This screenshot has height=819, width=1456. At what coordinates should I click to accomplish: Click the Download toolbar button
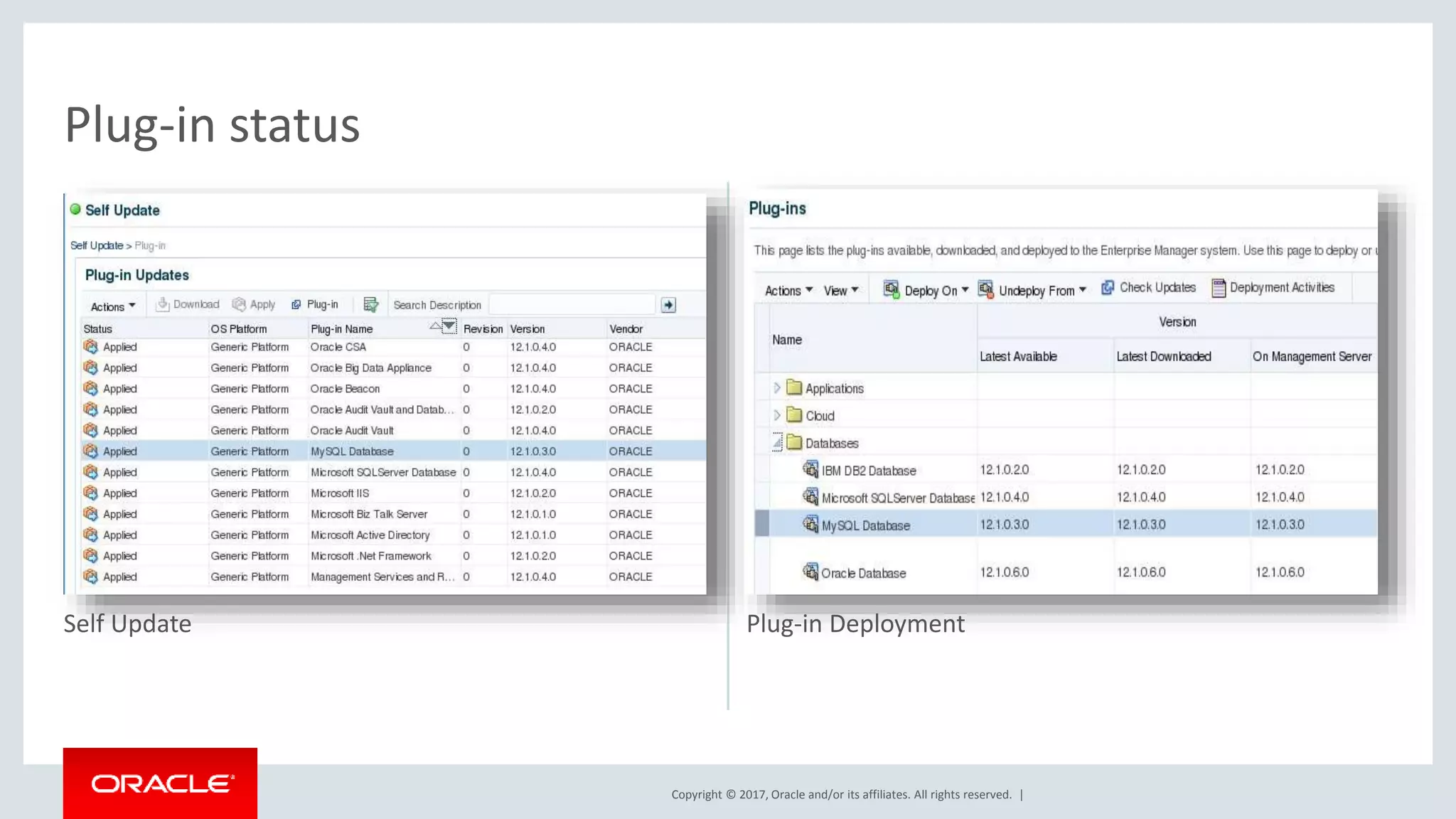coord(188,304)
